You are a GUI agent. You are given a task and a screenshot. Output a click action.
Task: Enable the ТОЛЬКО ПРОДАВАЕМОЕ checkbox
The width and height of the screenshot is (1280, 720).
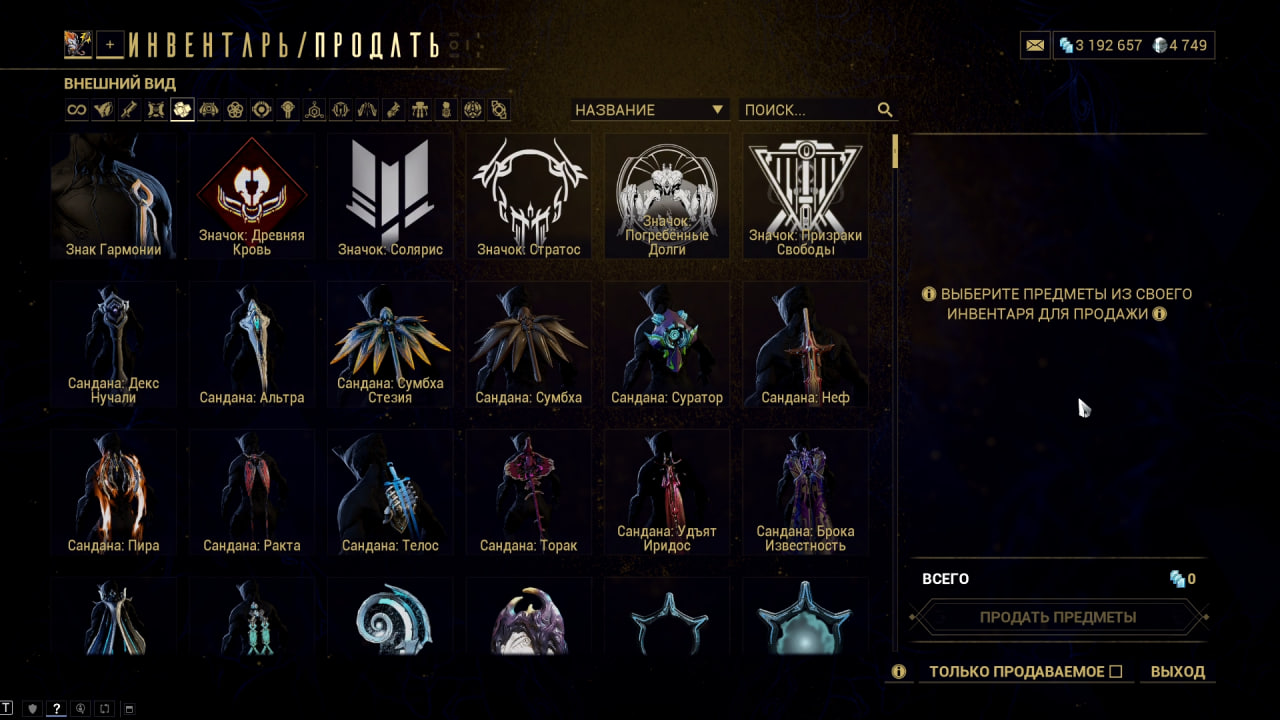click(x=1116, y=672)
